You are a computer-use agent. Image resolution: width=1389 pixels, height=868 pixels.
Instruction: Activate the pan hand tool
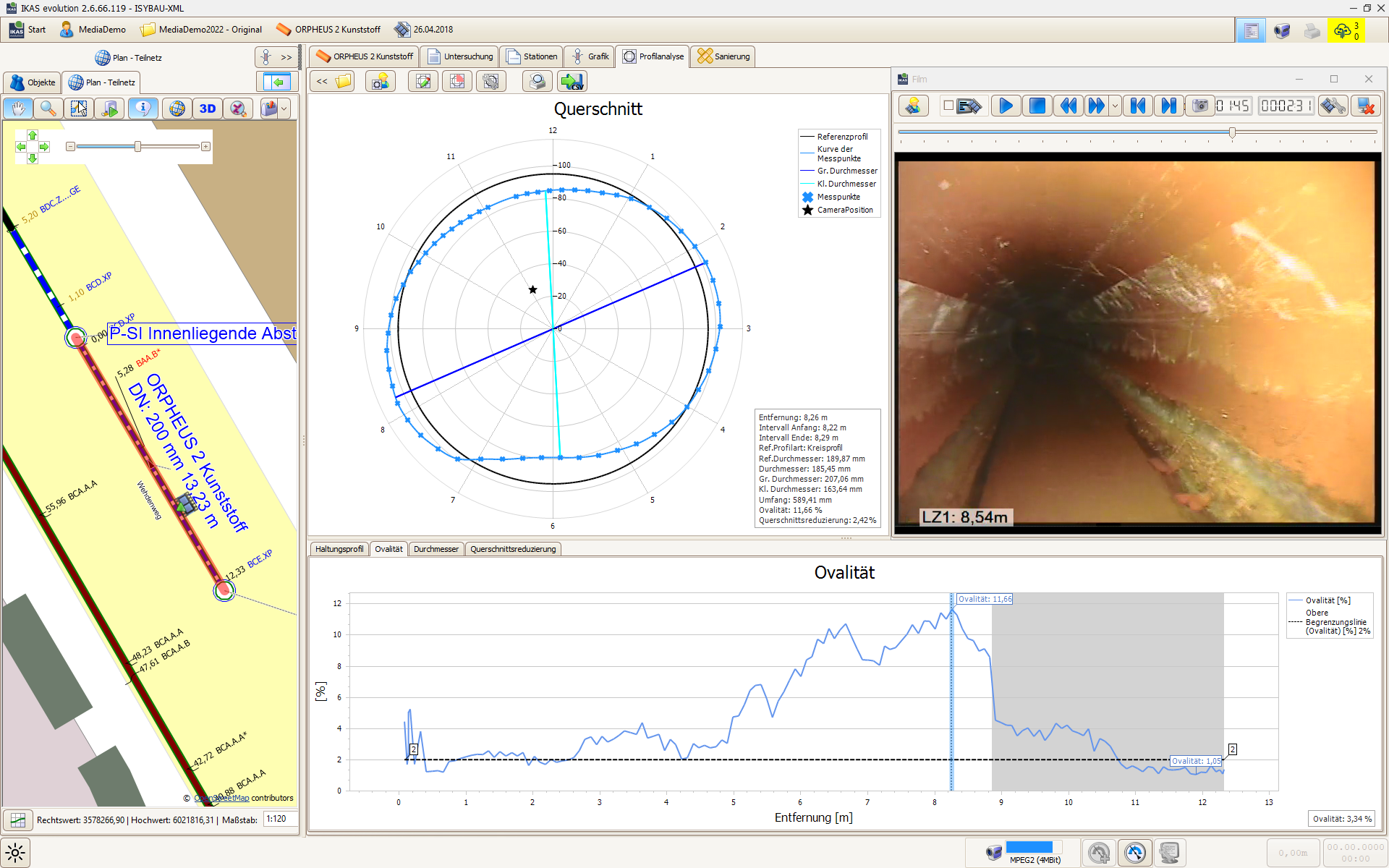19,109
